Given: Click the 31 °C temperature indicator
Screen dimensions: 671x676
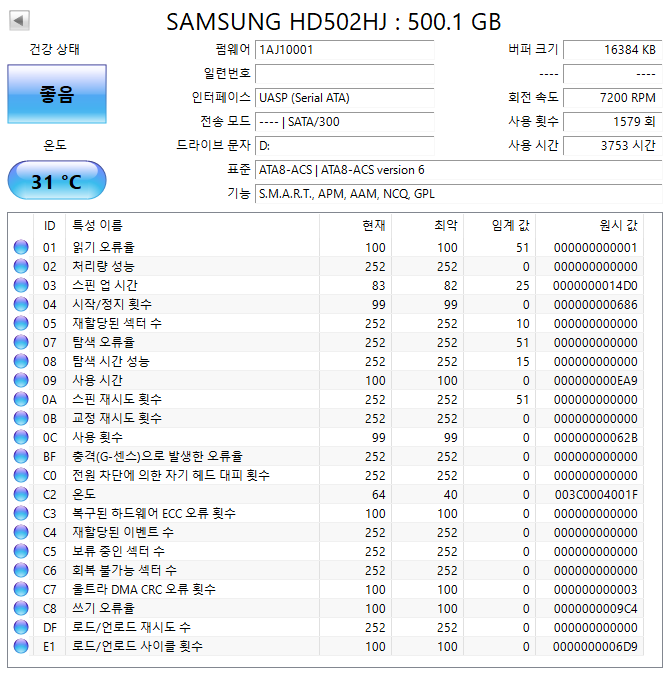Looking at the screenshot, I should click(57, 181).
